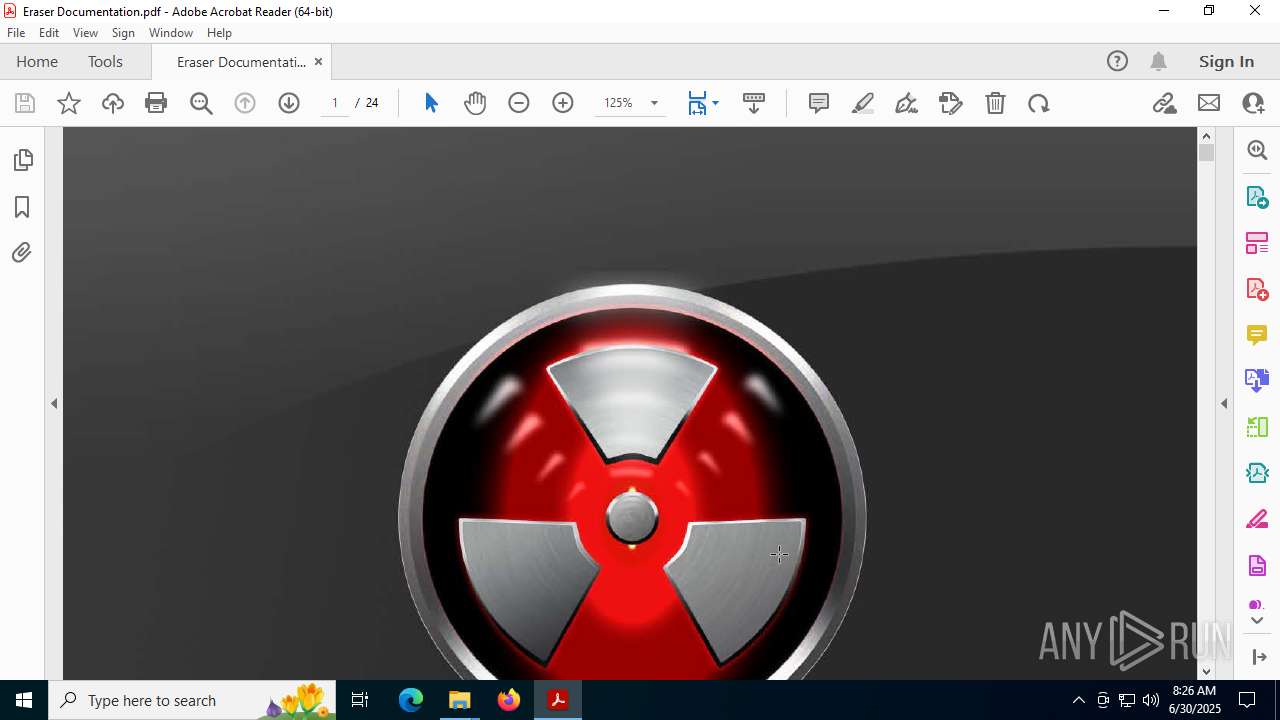1280x720 pixels.
Task: Upload file to cloud icon
Action: click(x=113, y=103)
